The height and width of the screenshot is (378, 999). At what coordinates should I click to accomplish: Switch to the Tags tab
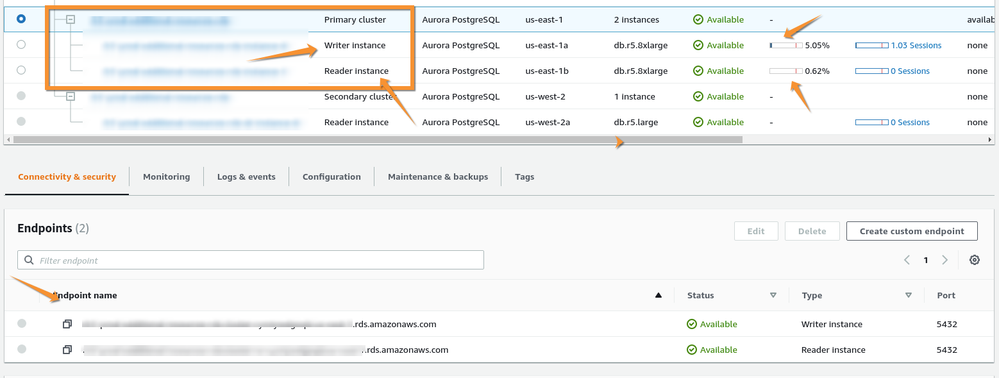(524, 177)
